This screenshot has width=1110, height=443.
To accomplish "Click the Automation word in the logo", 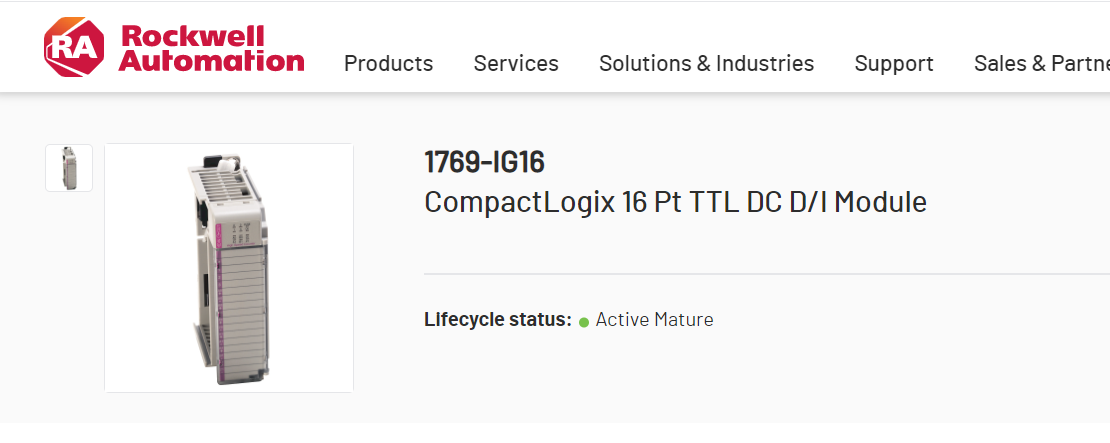I will click(211, 61).
